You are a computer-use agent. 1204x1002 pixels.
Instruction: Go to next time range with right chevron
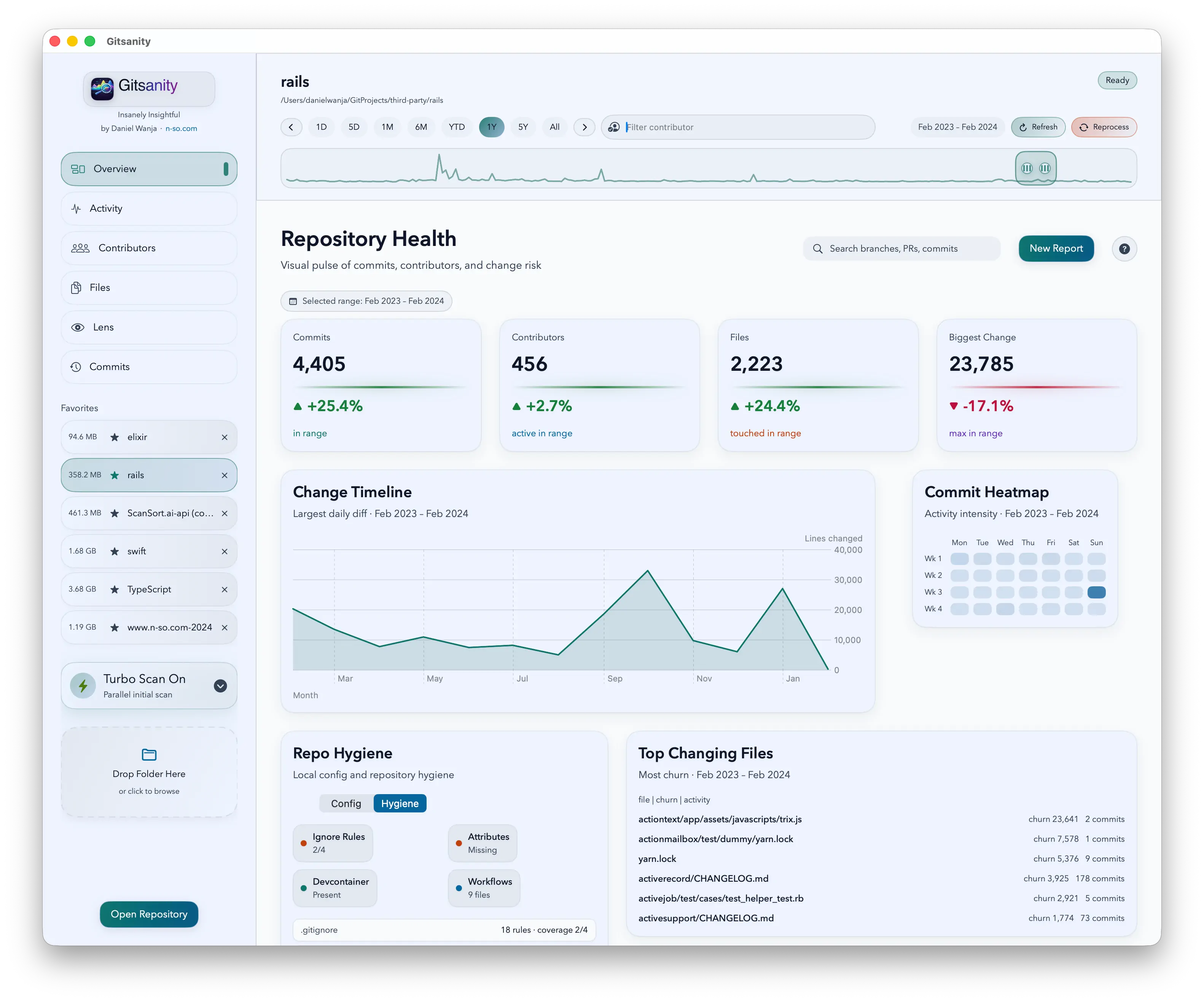585,127
